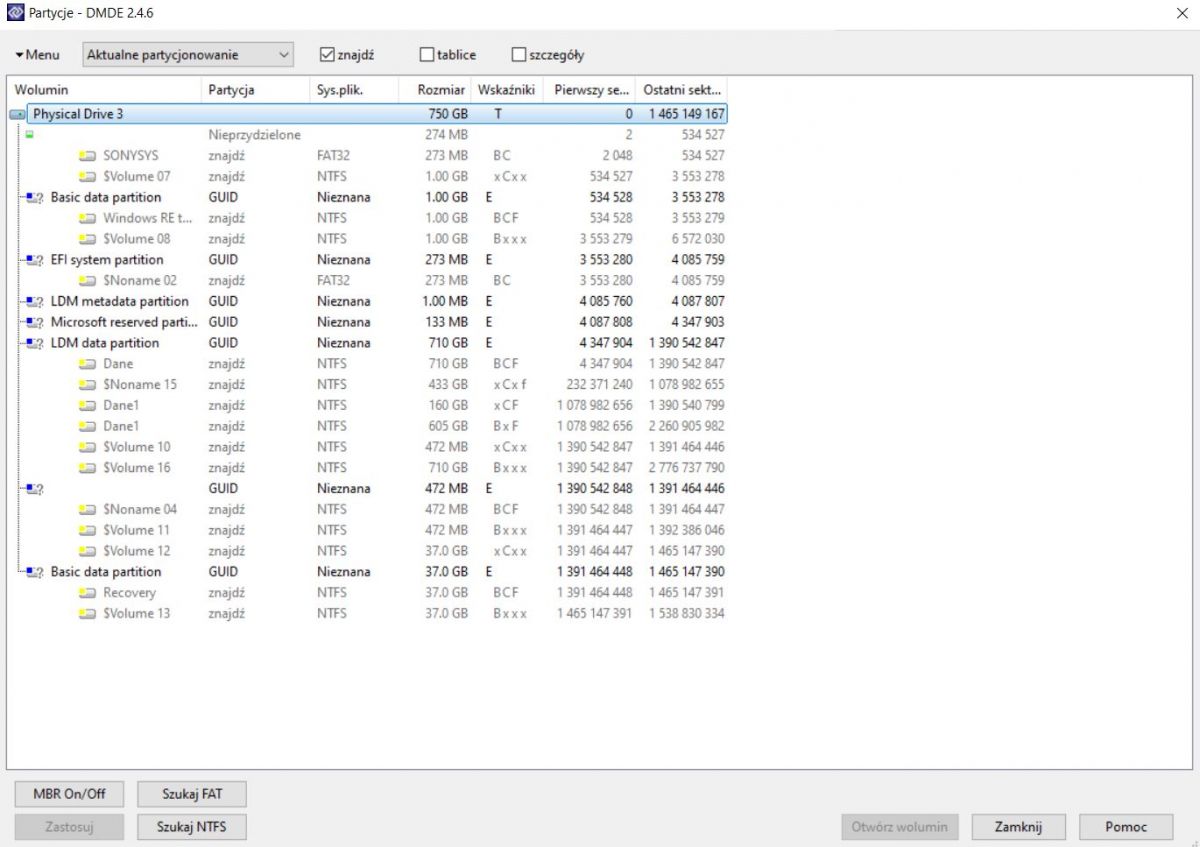Screen dimensions: 1200x847
Task: Click the 433 GB size value
Action: (x=447, y=385)
